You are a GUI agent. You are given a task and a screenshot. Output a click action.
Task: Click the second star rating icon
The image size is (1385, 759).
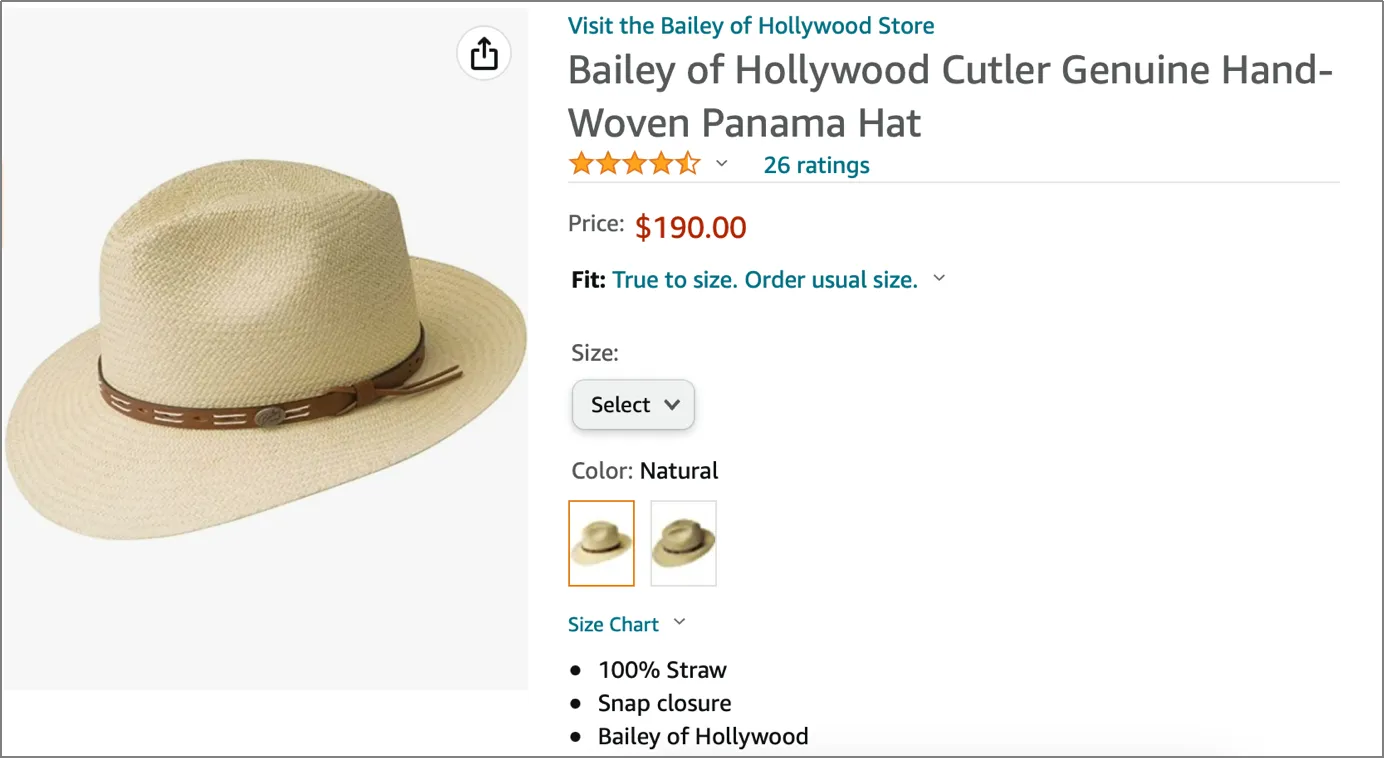coord(608,162)
